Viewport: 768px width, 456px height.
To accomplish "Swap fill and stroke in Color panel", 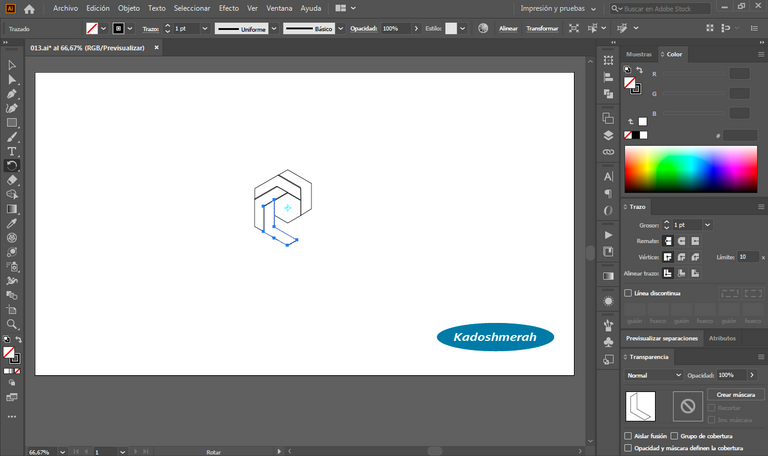I will pyautogui.click(x=639, y=70).
